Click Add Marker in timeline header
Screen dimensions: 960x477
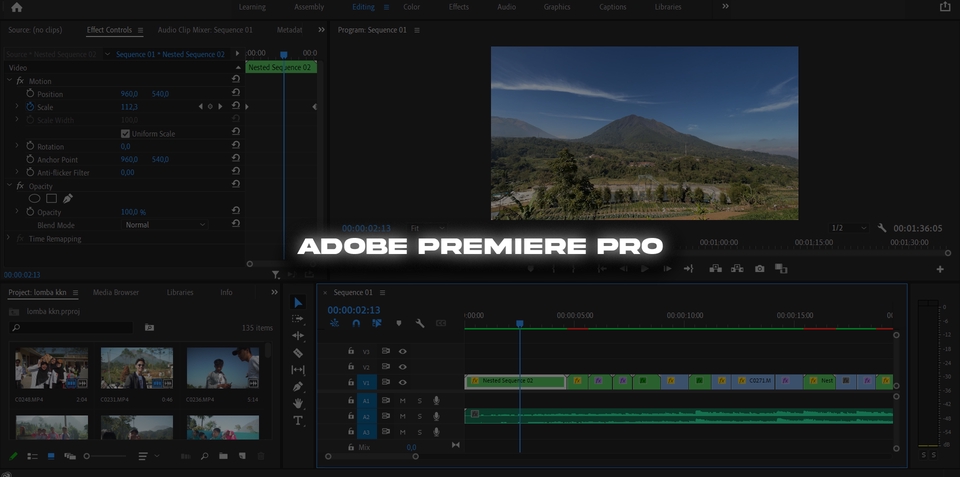coord(399,323)
